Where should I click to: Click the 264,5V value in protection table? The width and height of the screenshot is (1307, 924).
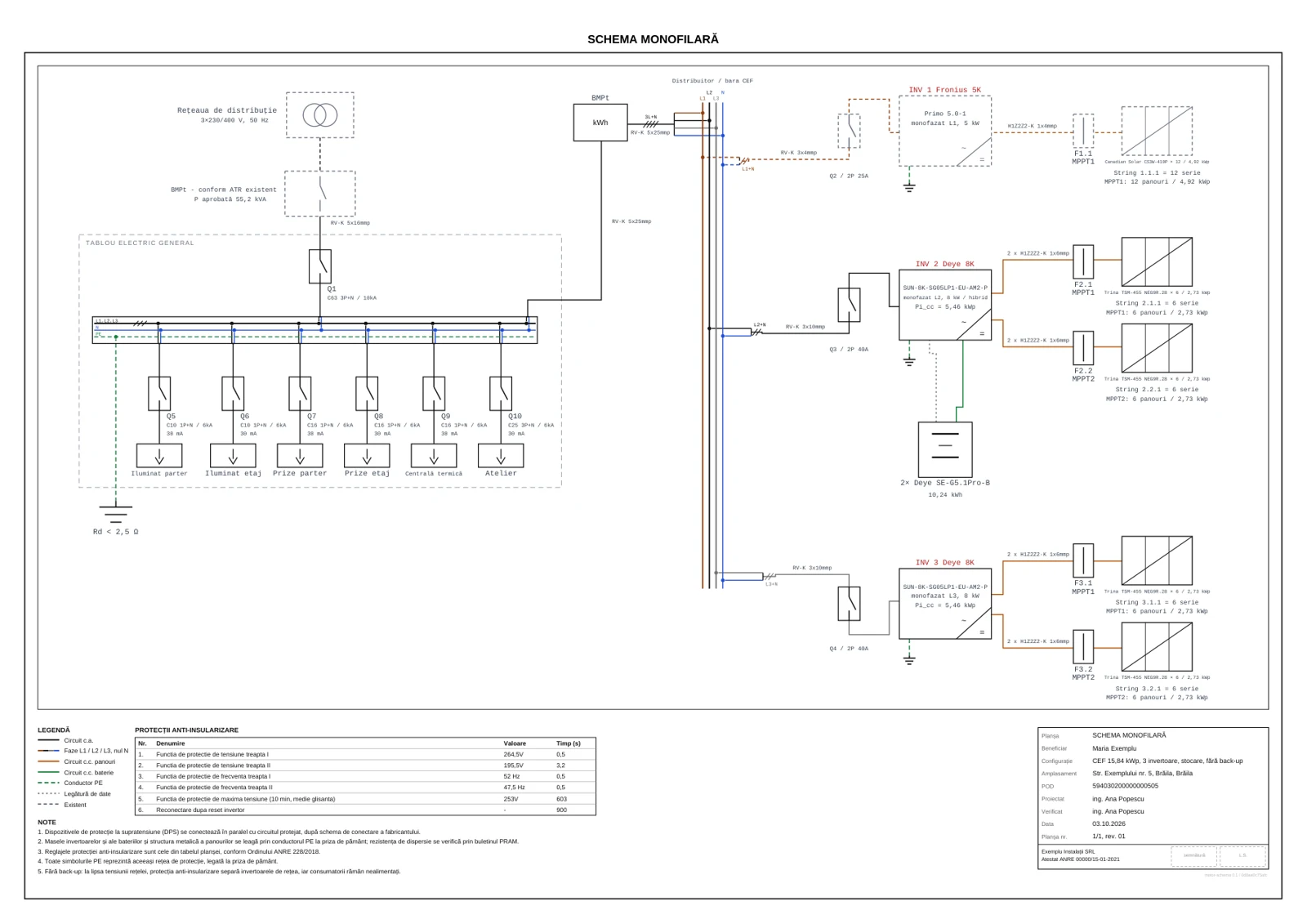[513, 754]
